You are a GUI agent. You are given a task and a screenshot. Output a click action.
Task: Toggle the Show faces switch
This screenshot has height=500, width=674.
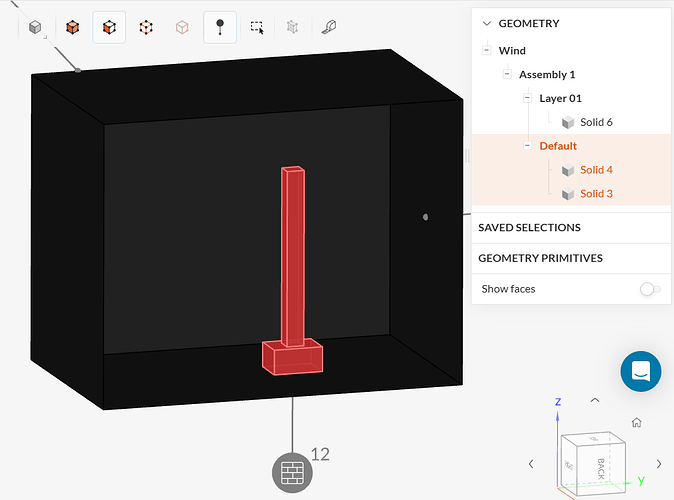(x=650, y=289)
